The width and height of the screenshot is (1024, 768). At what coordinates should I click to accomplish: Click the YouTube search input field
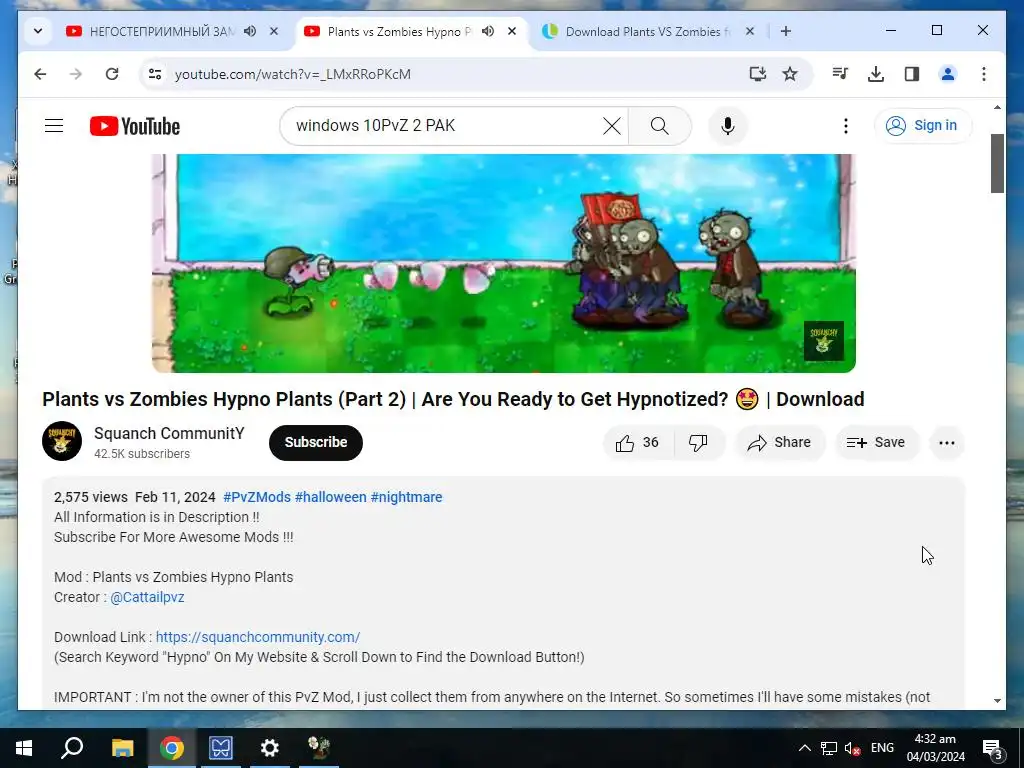pyautogui.click(x=444, y=125)
